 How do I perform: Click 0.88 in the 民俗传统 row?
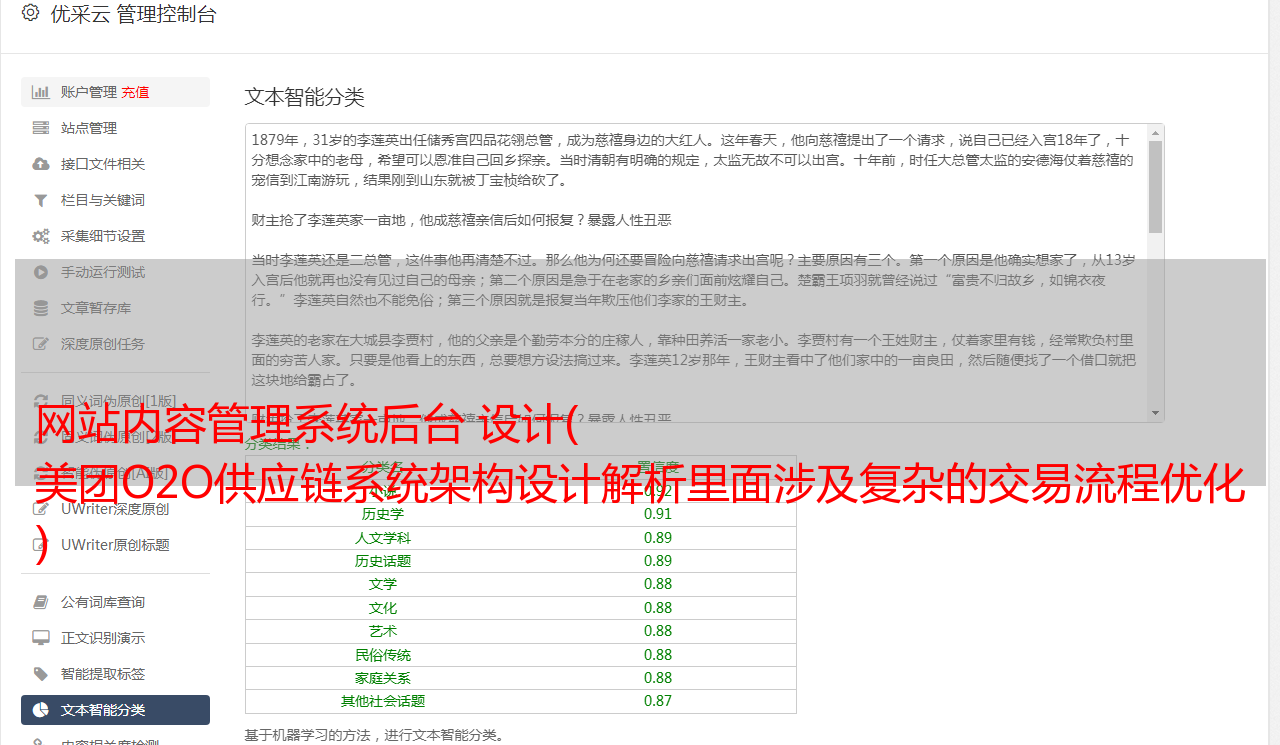658,655
